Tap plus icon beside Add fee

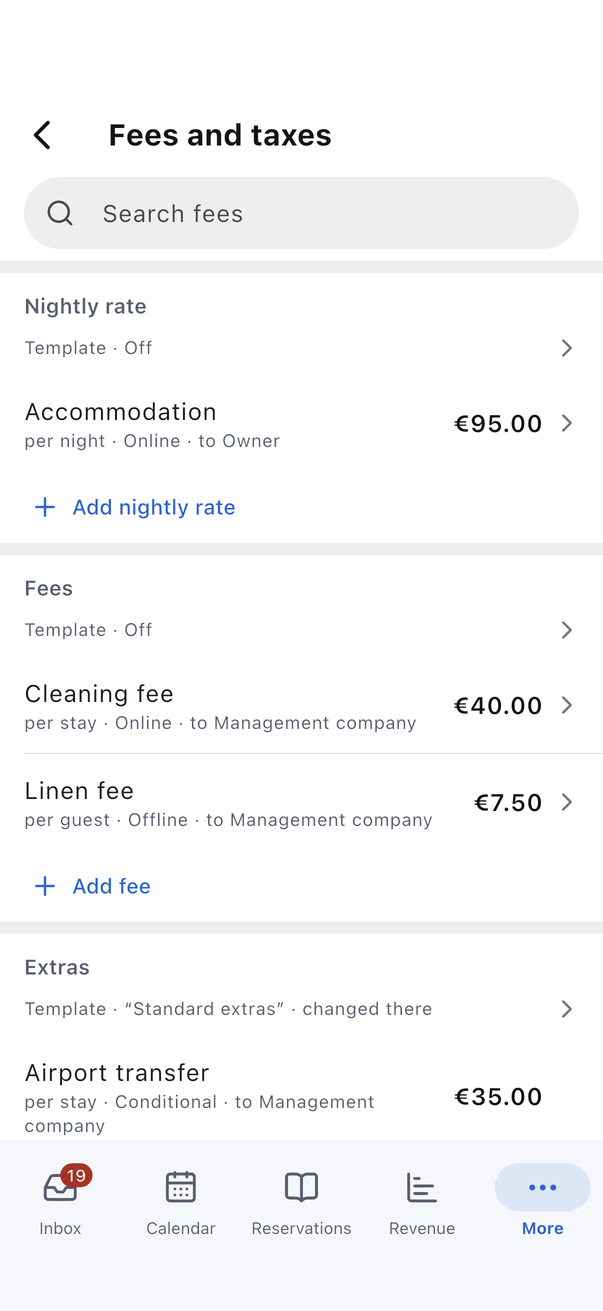tap(45, 886)
